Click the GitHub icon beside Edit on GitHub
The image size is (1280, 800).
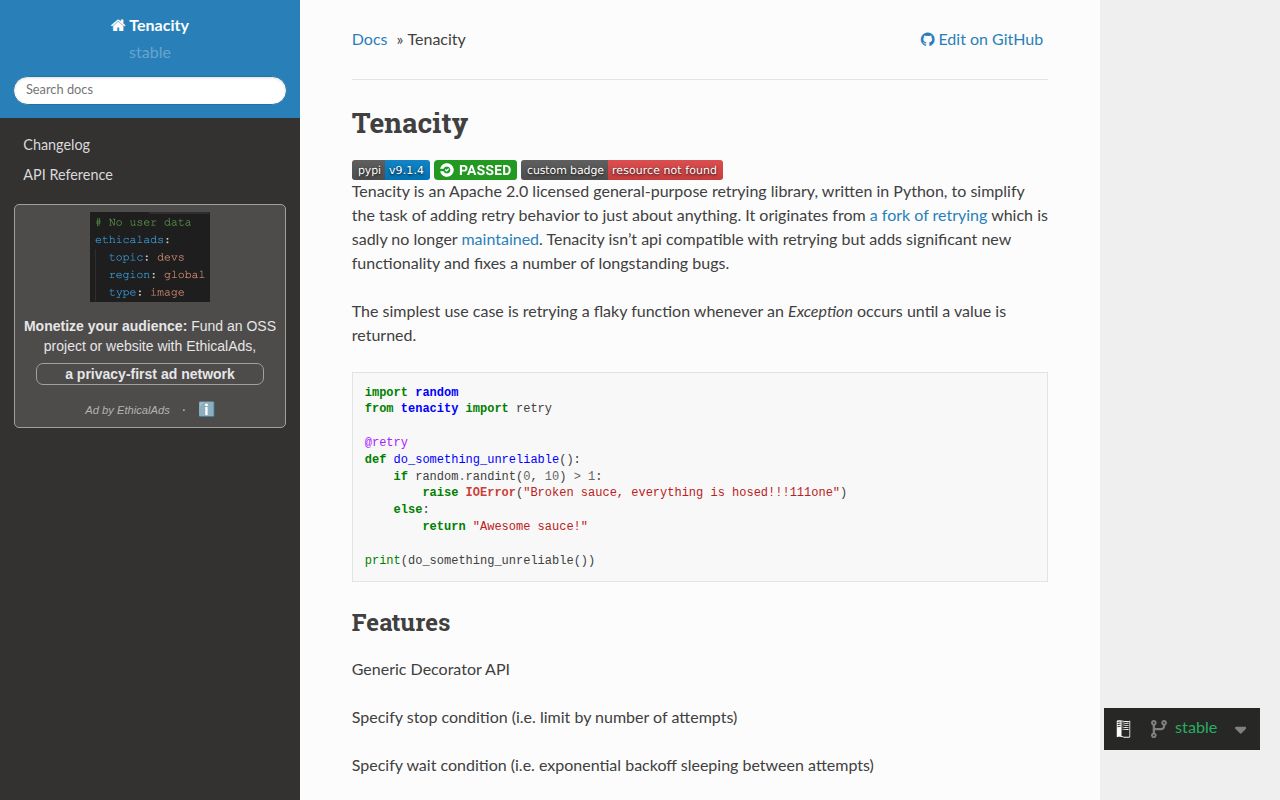pos(928,40)
